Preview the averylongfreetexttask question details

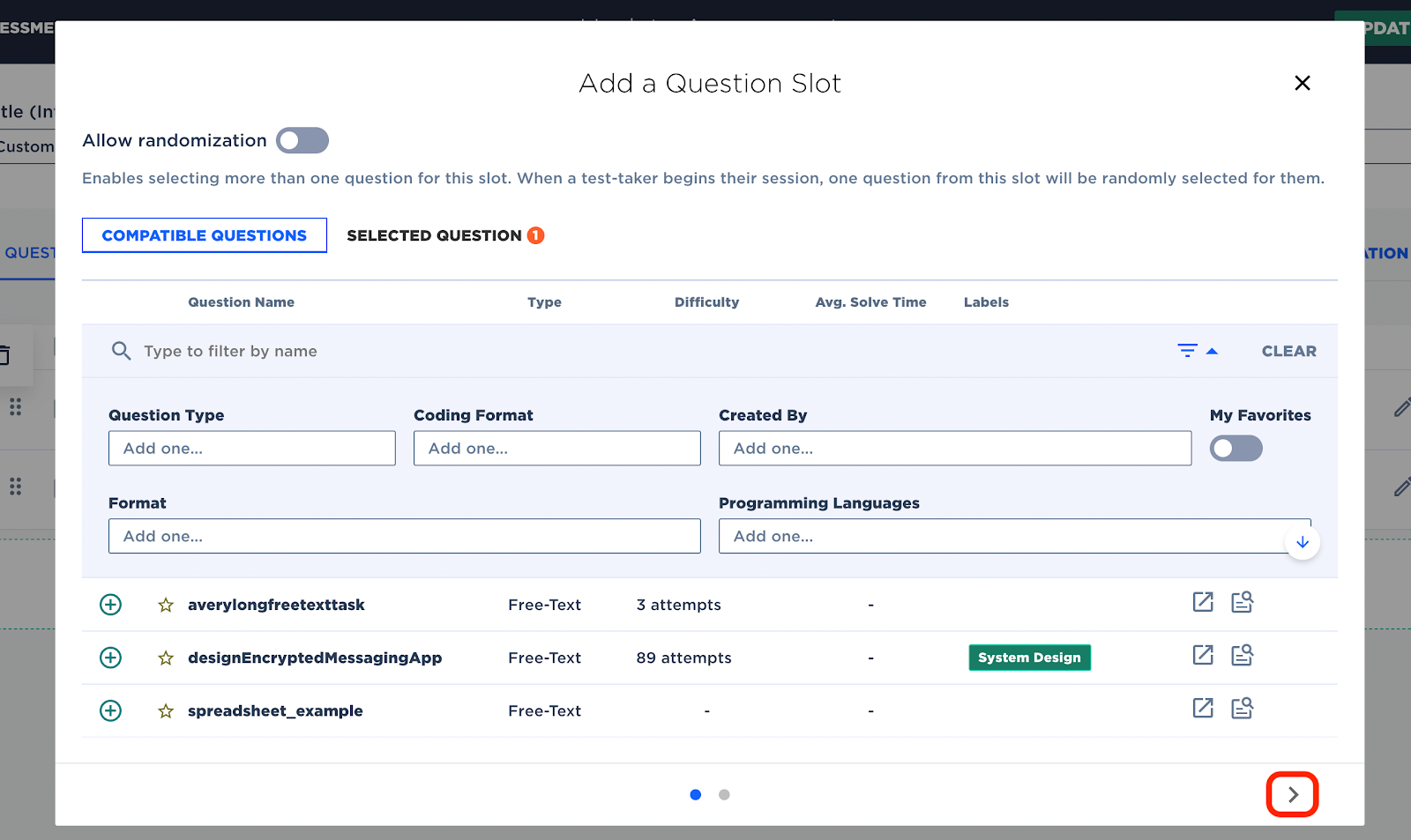click(1243, 602)
